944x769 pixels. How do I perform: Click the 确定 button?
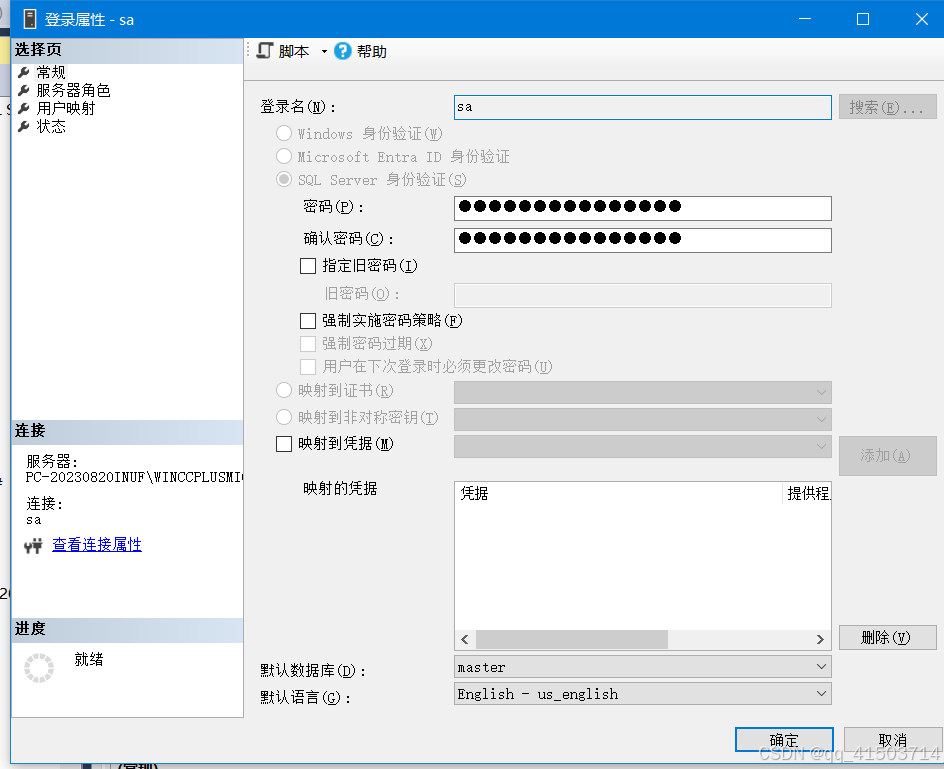[783, 739]
